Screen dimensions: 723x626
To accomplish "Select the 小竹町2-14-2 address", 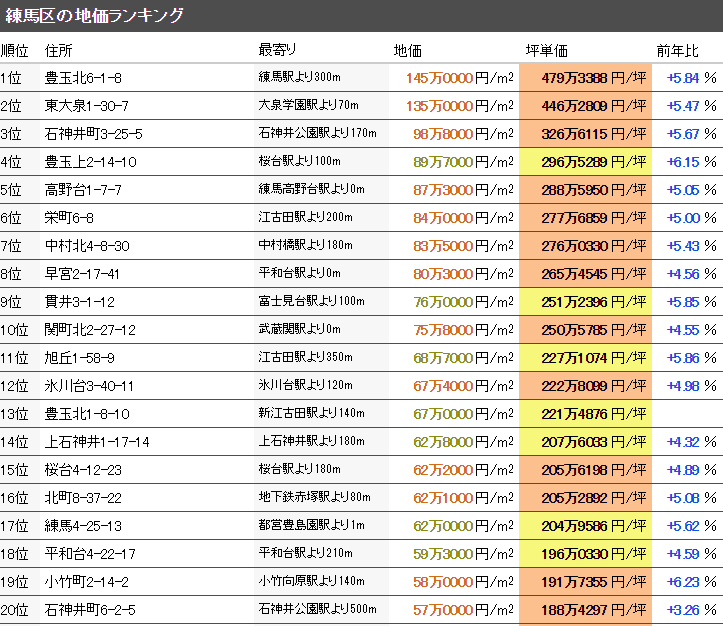I will (x=87, y=582).
